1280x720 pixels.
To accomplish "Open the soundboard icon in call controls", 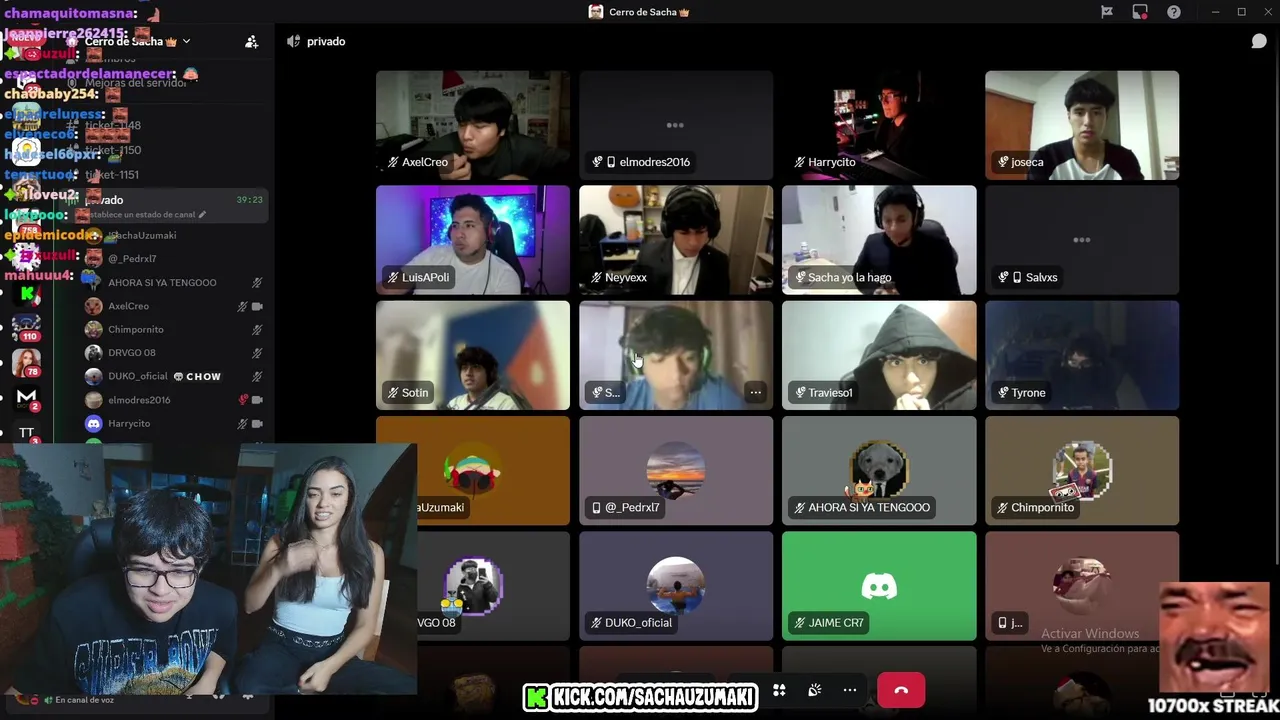I will pyautogui.click(x=815, y=690).
